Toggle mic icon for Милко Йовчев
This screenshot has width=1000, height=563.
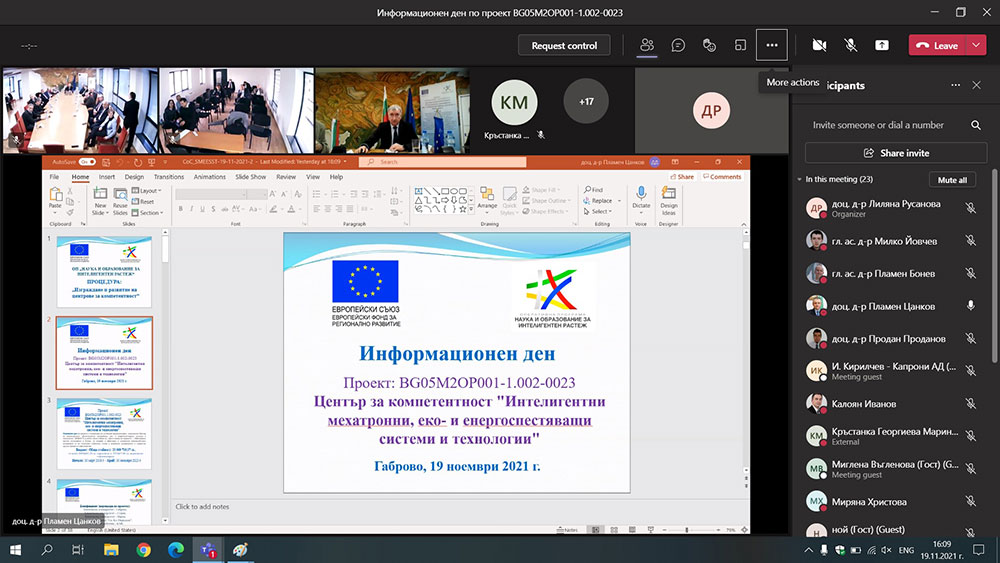[971, 240]
